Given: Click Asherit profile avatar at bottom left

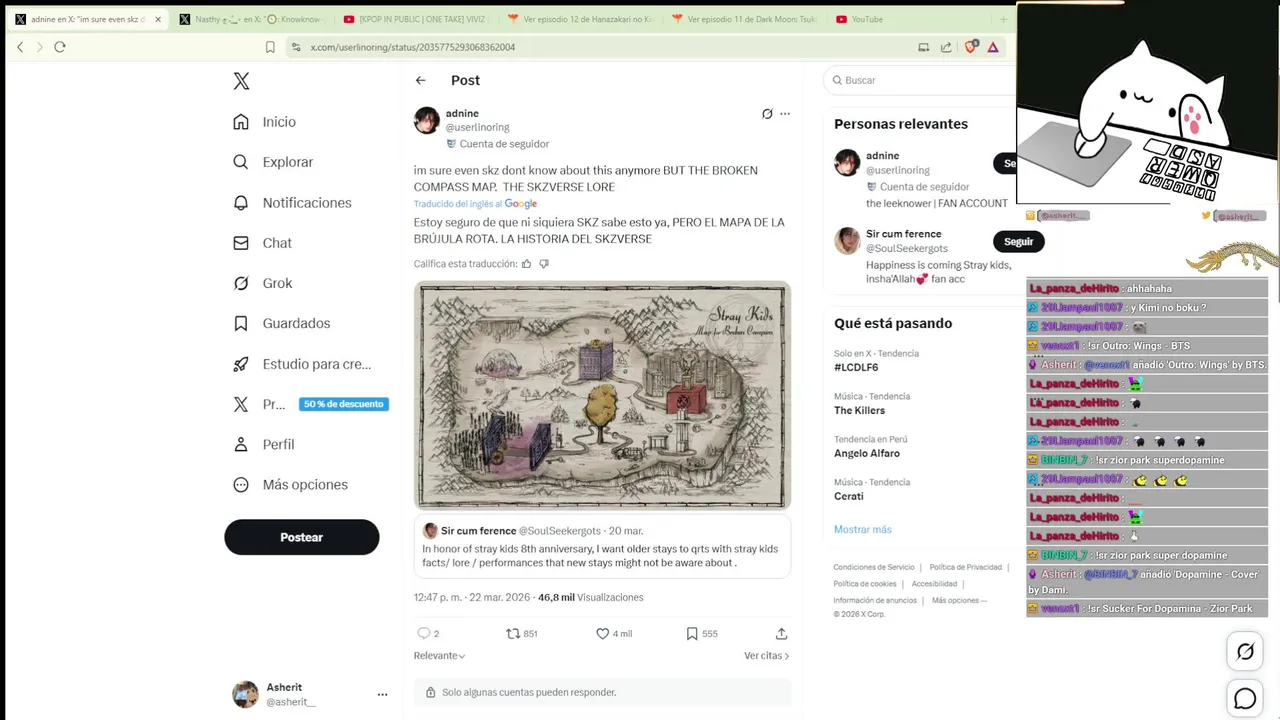Looking at the screenshot, I should tap(245, 694).
